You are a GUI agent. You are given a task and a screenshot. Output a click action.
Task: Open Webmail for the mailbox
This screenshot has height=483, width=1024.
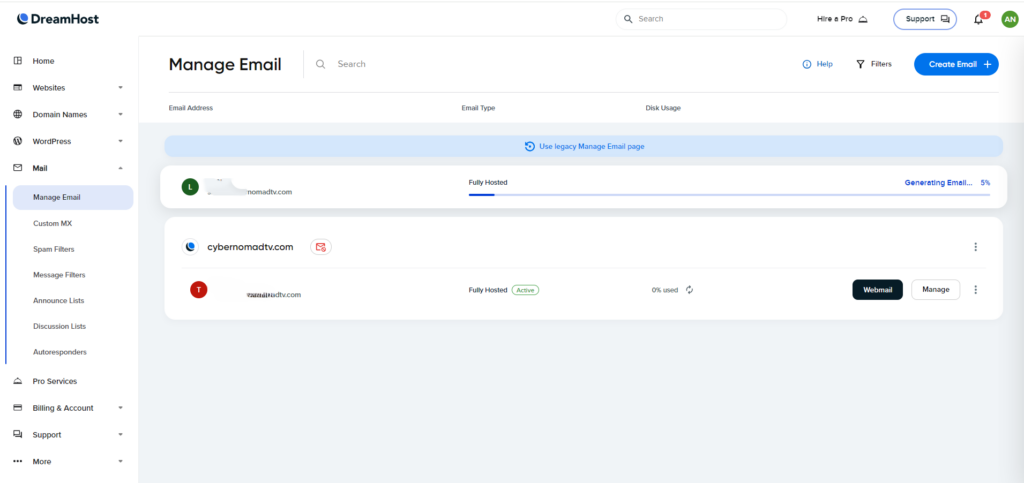tap(877, 290)
